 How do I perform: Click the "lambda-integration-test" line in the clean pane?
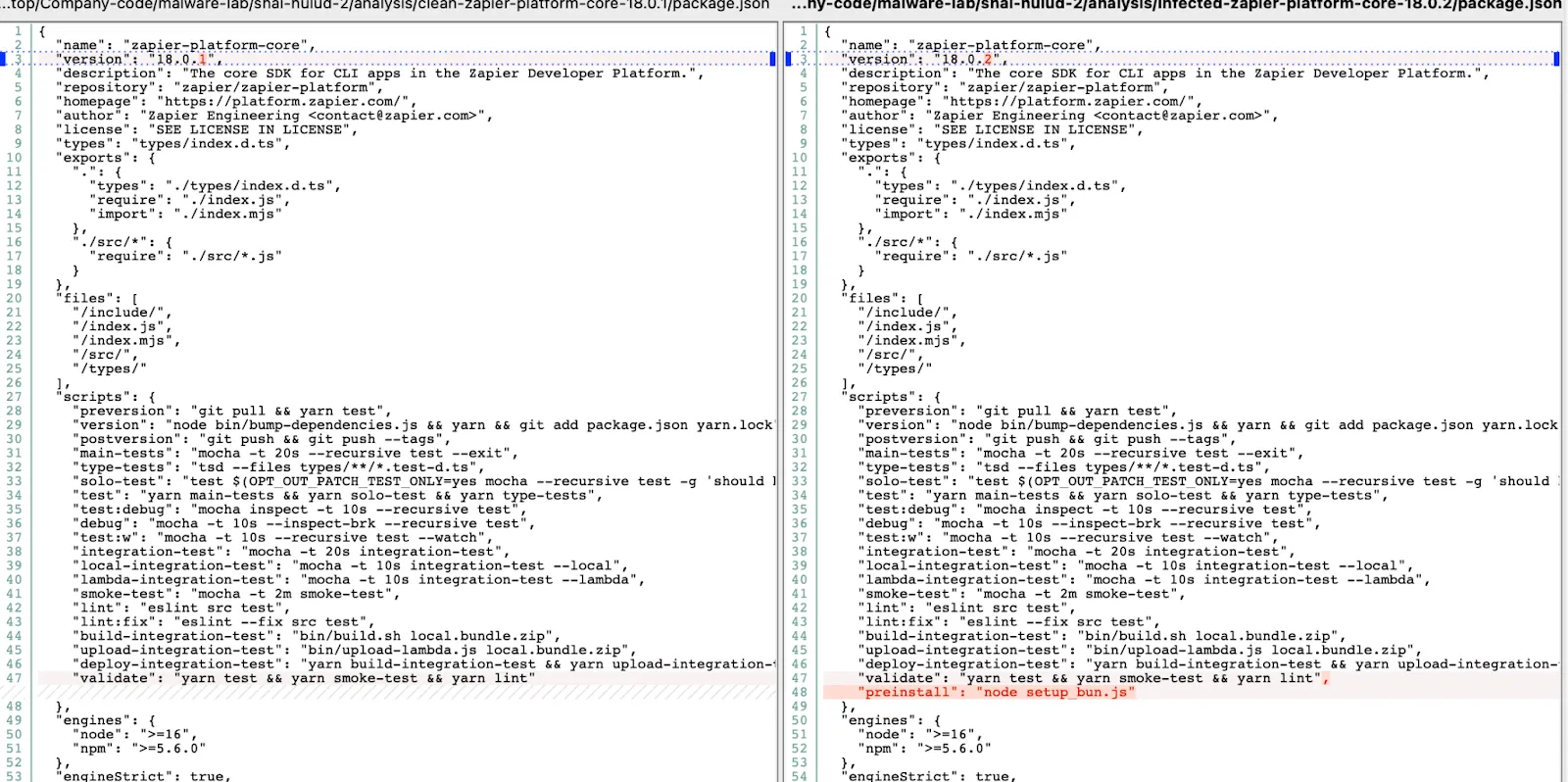(x=360, y=579)
